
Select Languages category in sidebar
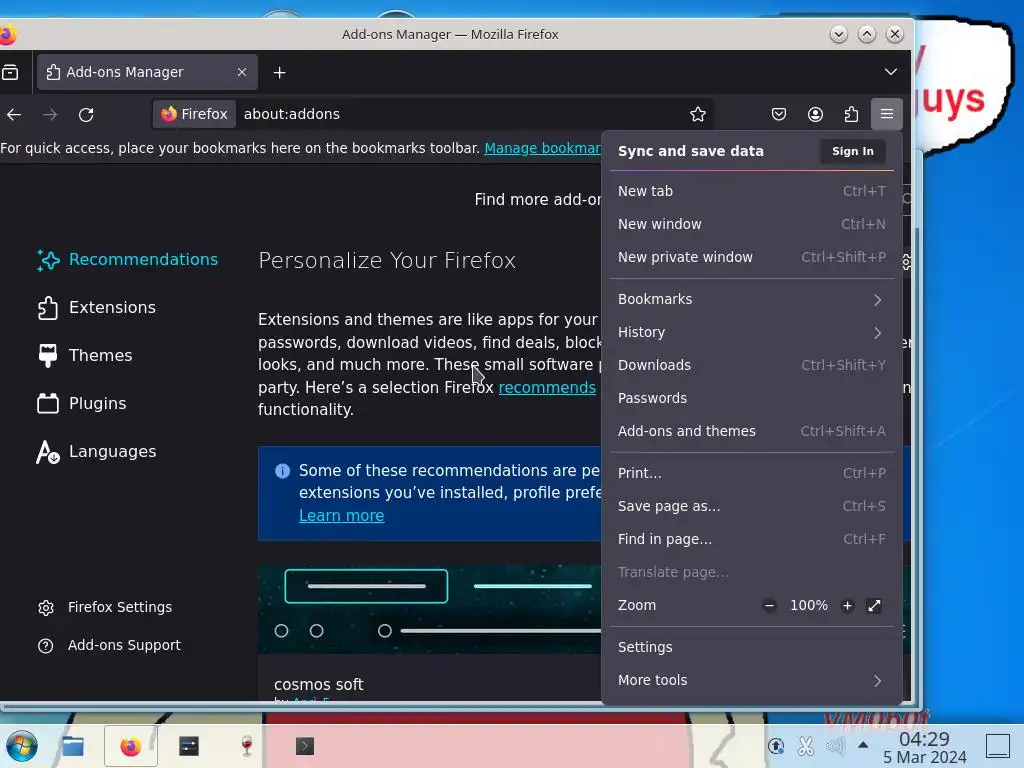97,451
